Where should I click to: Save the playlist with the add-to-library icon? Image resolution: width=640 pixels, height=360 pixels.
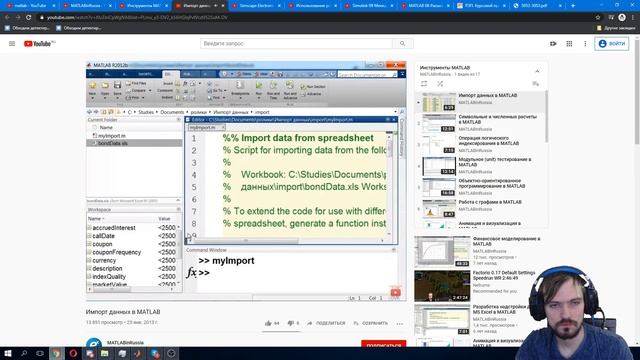point(536,84)
